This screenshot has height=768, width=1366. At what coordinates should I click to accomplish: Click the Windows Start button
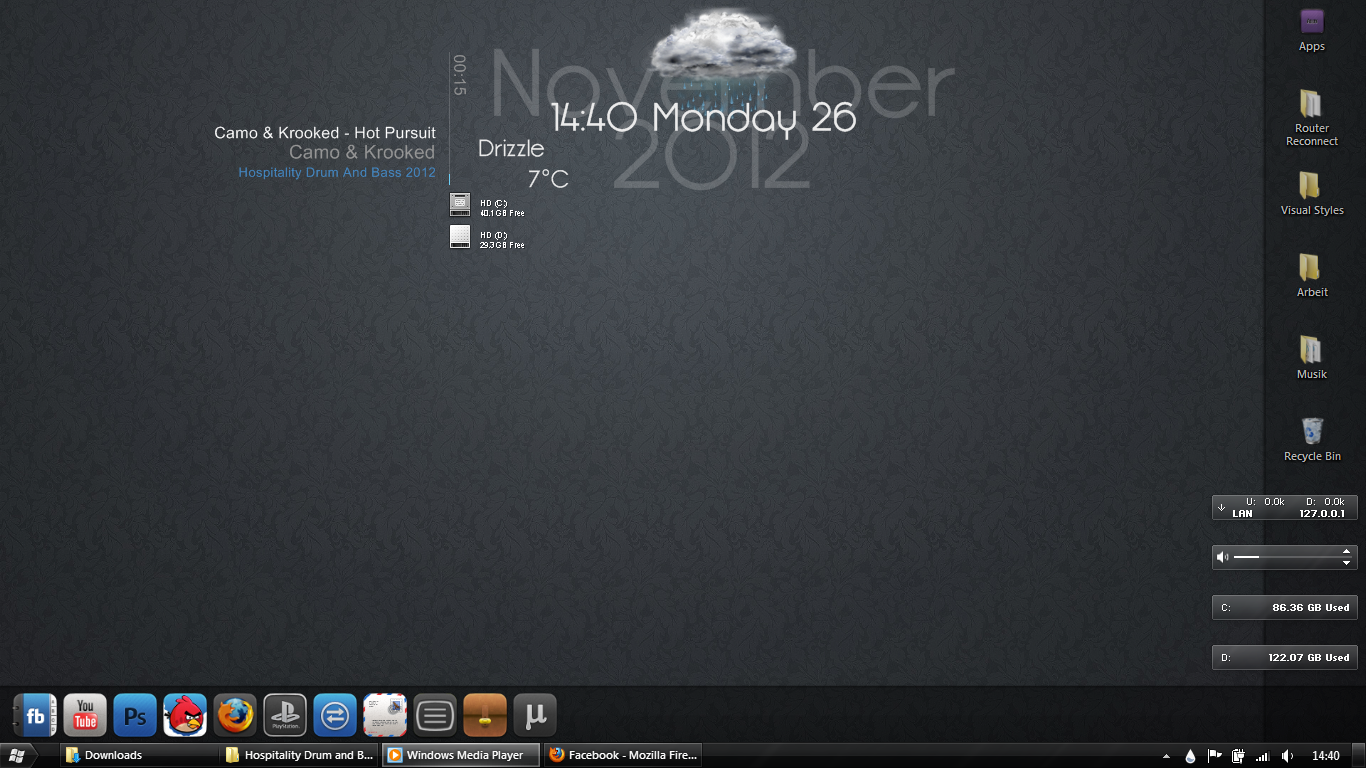17,755
